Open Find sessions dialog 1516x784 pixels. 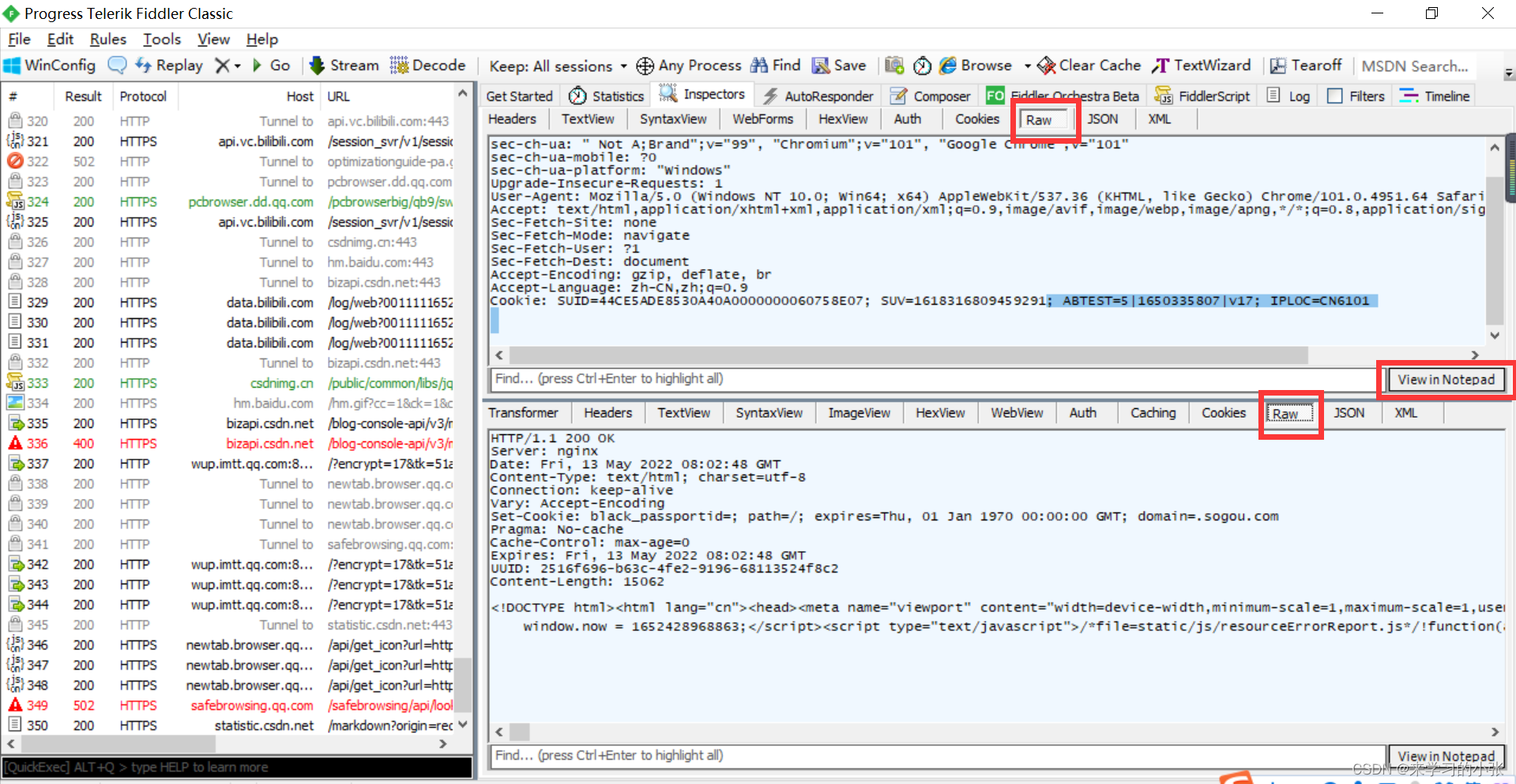point(776,66)
